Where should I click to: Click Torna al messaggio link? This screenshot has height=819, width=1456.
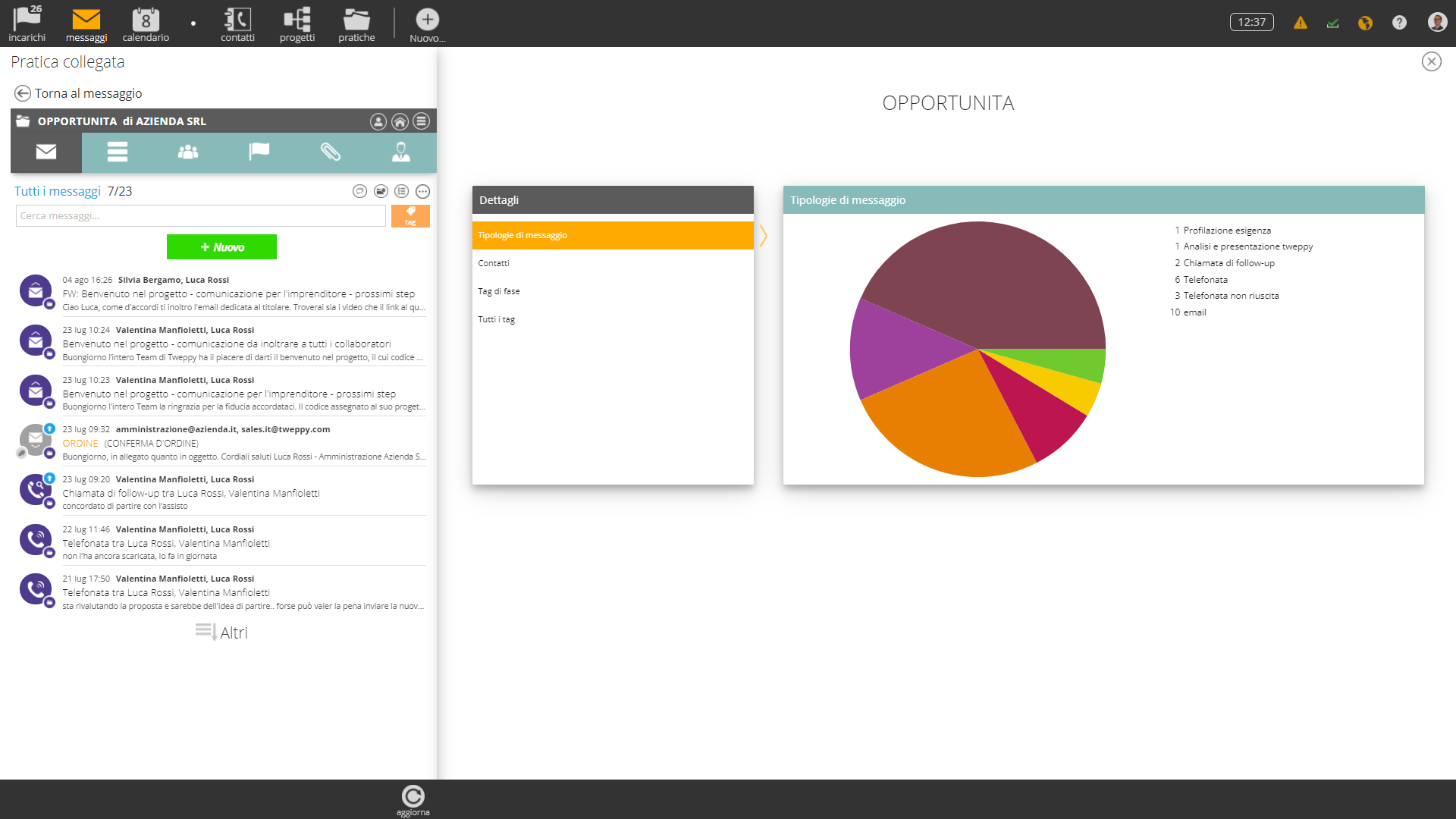pos(88,93)
